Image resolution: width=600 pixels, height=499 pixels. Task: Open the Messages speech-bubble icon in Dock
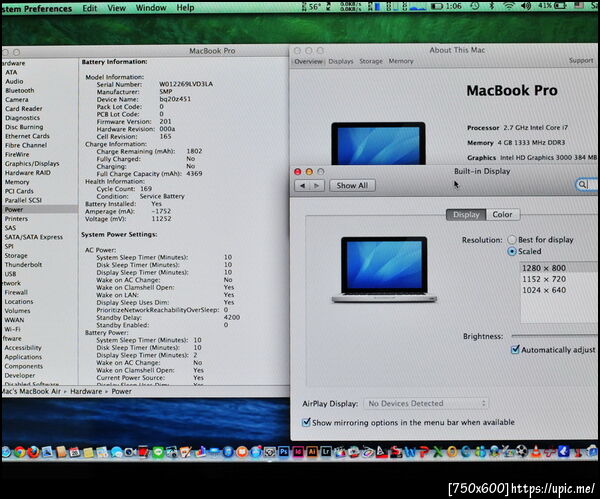pyautogui.click(x=116, y=452)
